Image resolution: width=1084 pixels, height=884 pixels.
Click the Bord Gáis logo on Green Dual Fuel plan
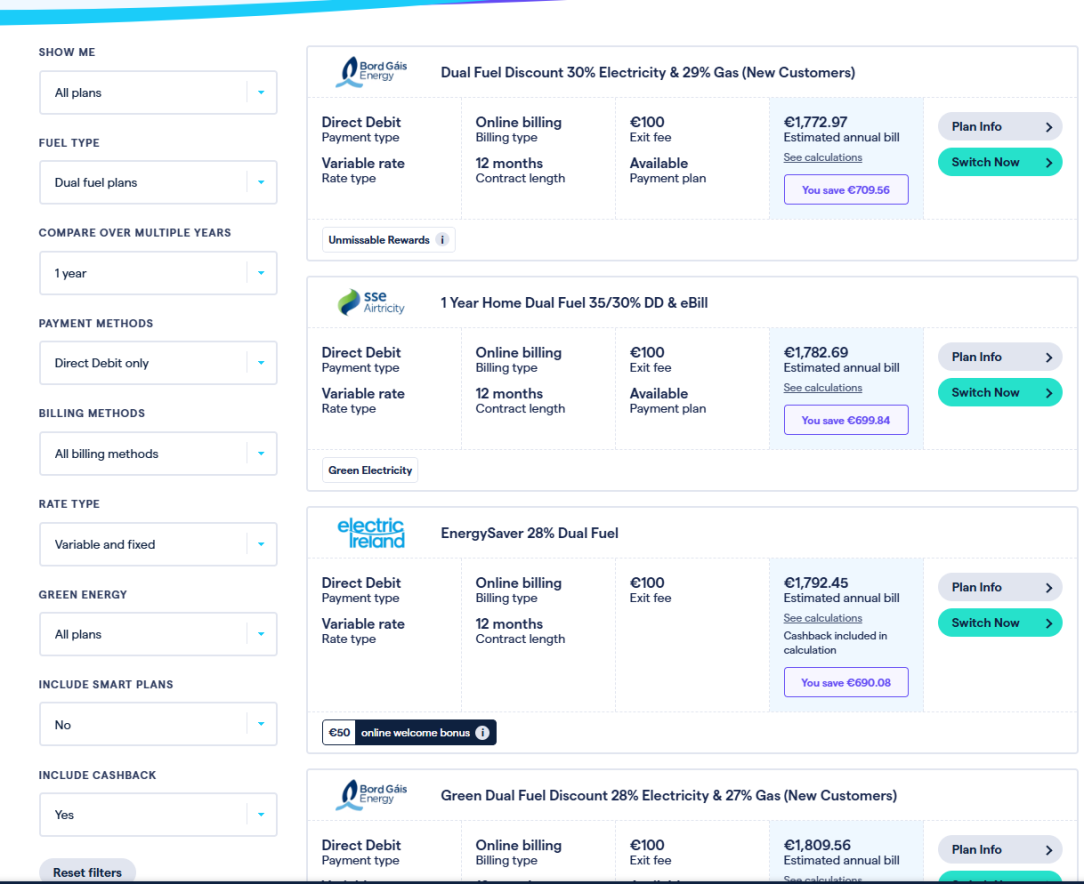pos(371,795)
